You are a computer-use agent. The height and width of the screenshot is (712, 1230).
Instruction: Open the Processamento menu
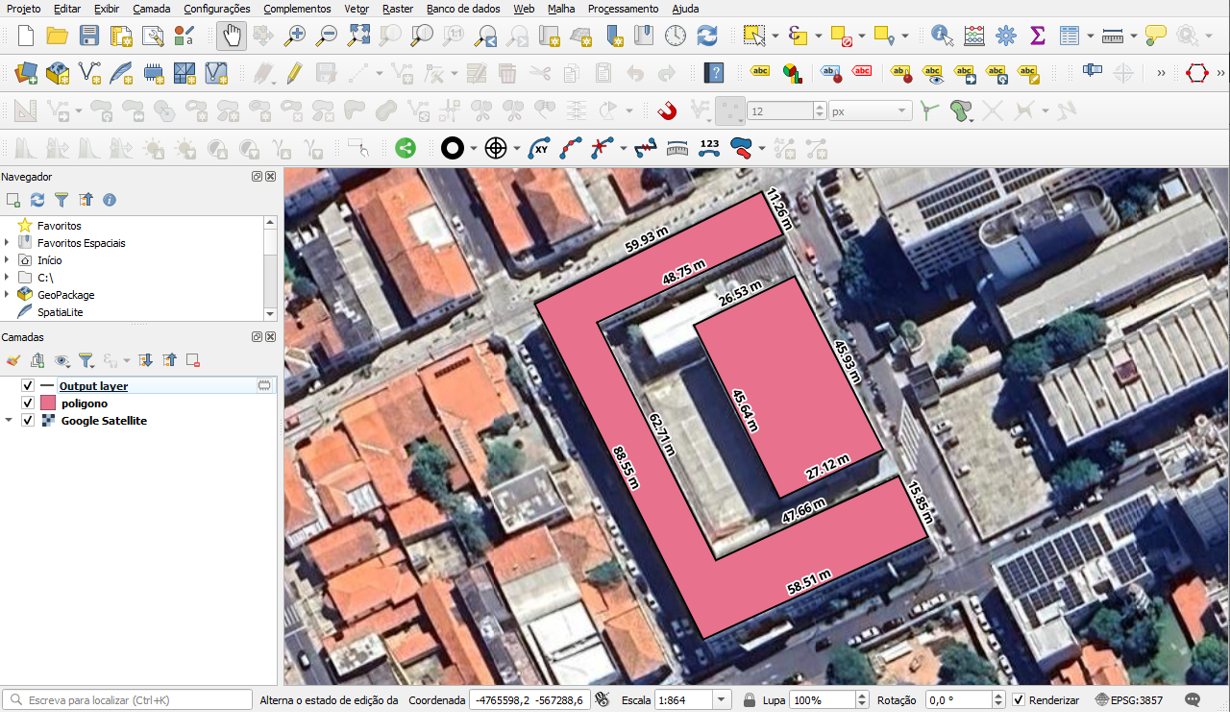point(623,9)
